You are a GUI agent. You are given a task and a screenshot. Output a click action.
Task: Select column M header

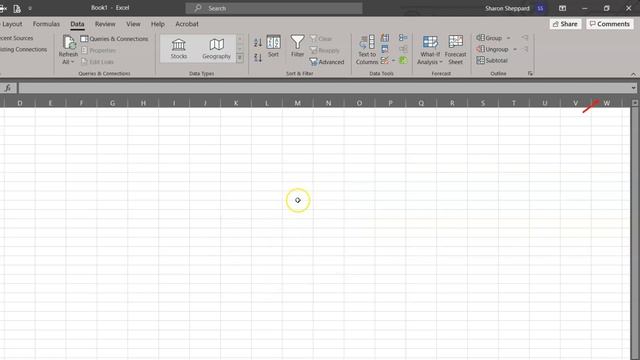[x=298, y=103]
